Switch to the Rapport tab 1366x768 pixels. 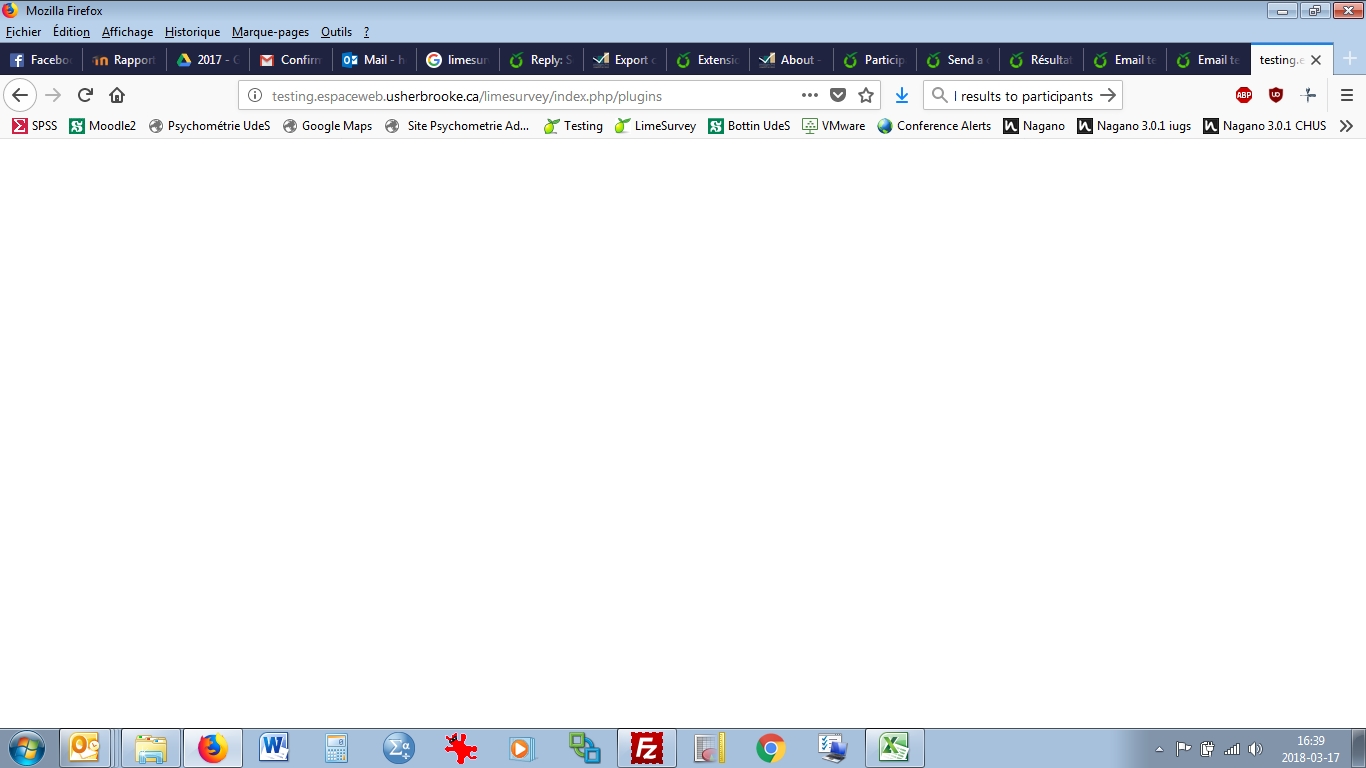point(124,60)
